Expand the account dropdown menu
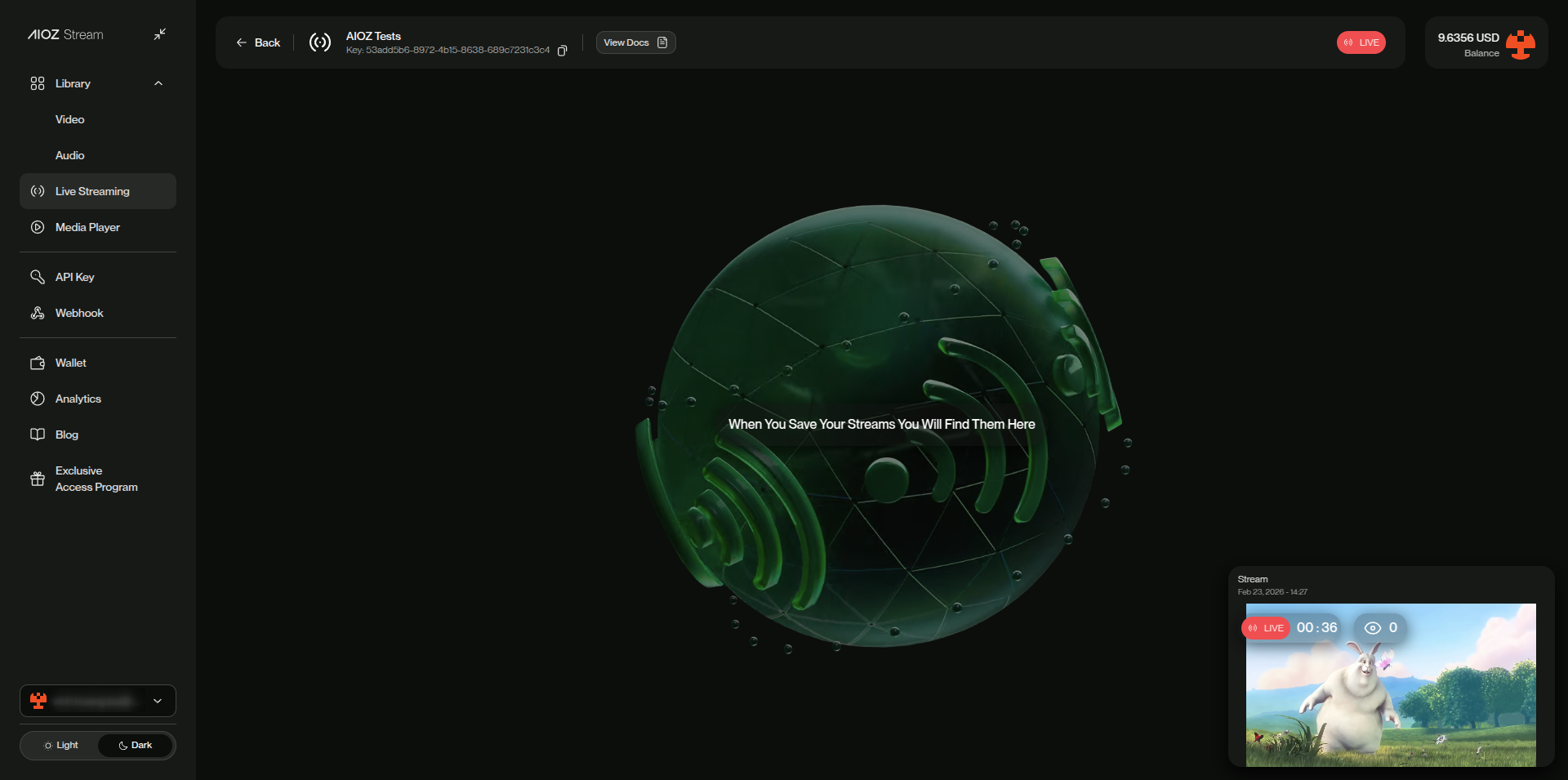The height and width of the screenshot is (780, 1568). click(157, 701)
